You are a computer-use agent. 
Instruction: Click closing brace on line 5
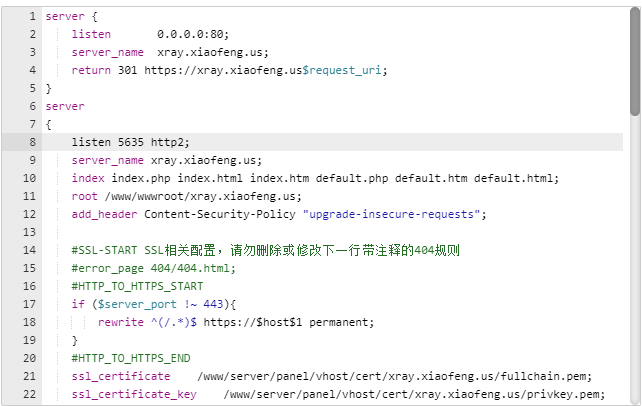[x=48, y=88]
